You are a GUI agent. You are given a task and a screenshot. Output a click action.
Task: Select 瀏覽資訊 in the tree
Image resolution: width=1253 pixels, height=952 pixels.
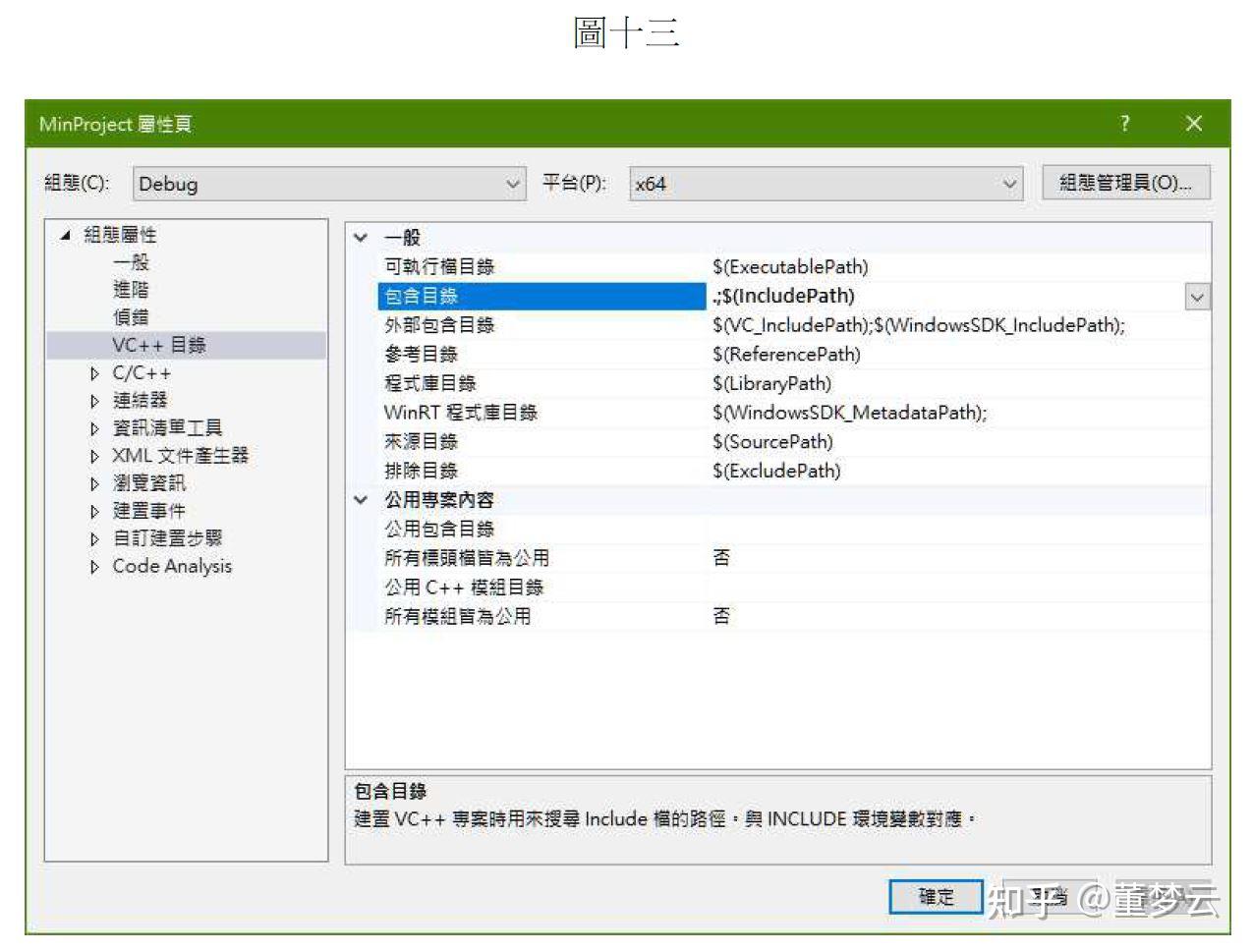(151, 482)
